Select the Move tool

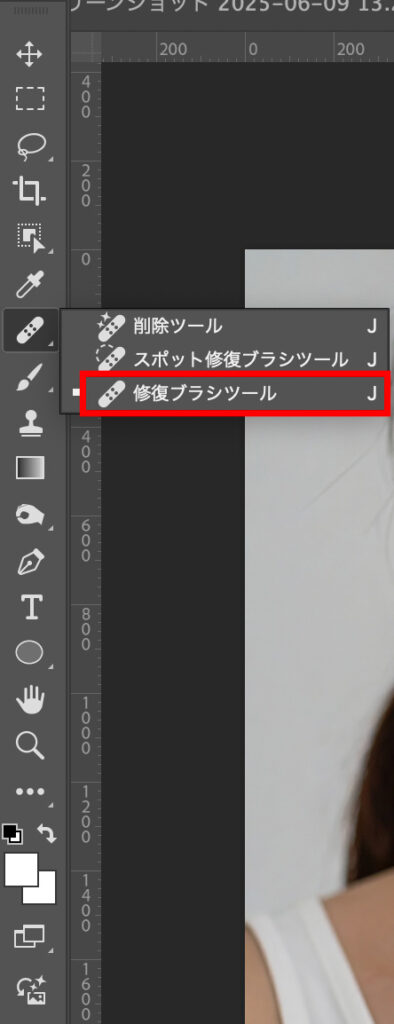coord(29,55)
